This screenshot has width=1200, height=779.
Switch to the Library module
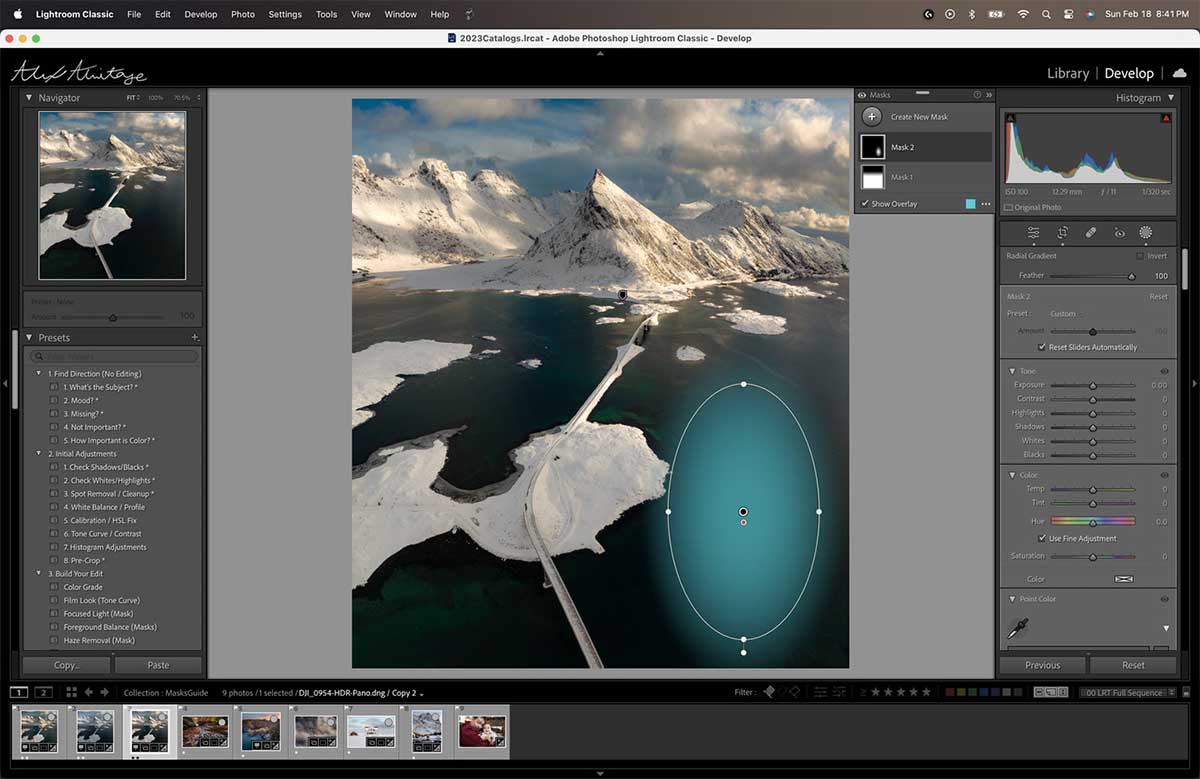(1067, 73)
